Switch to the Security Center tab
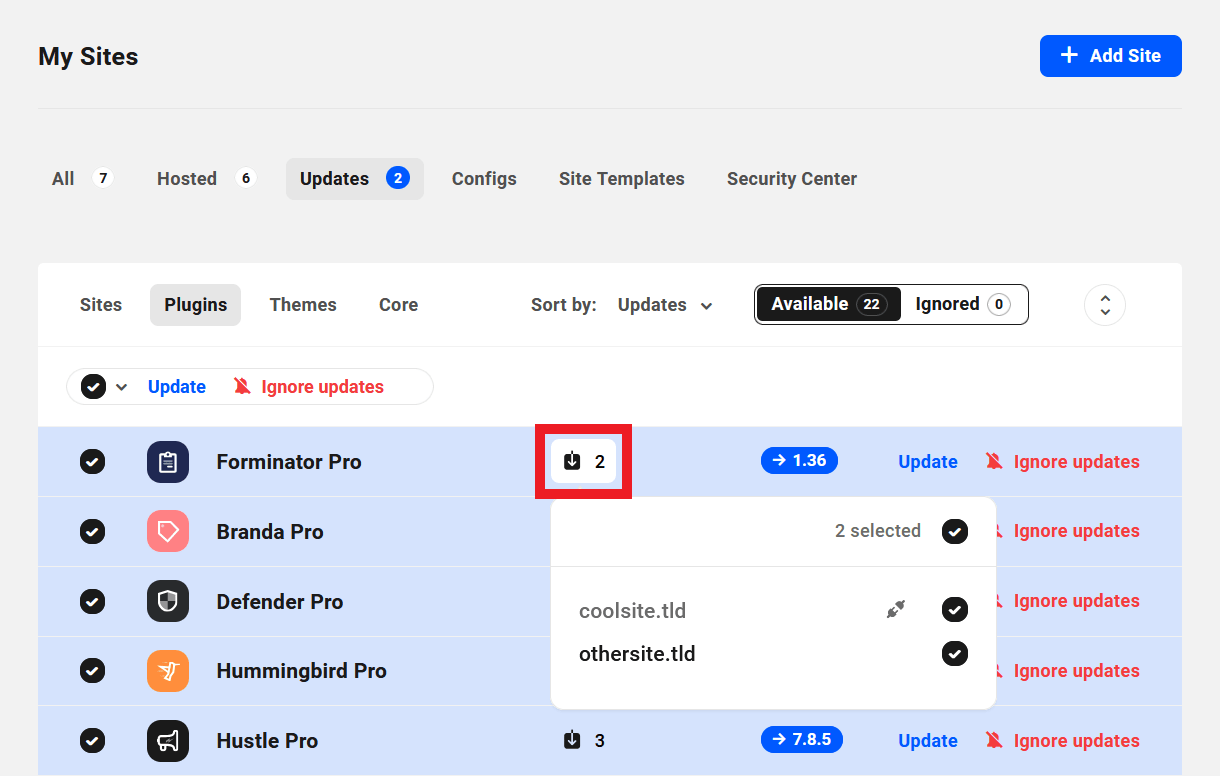 pos(791,179)
